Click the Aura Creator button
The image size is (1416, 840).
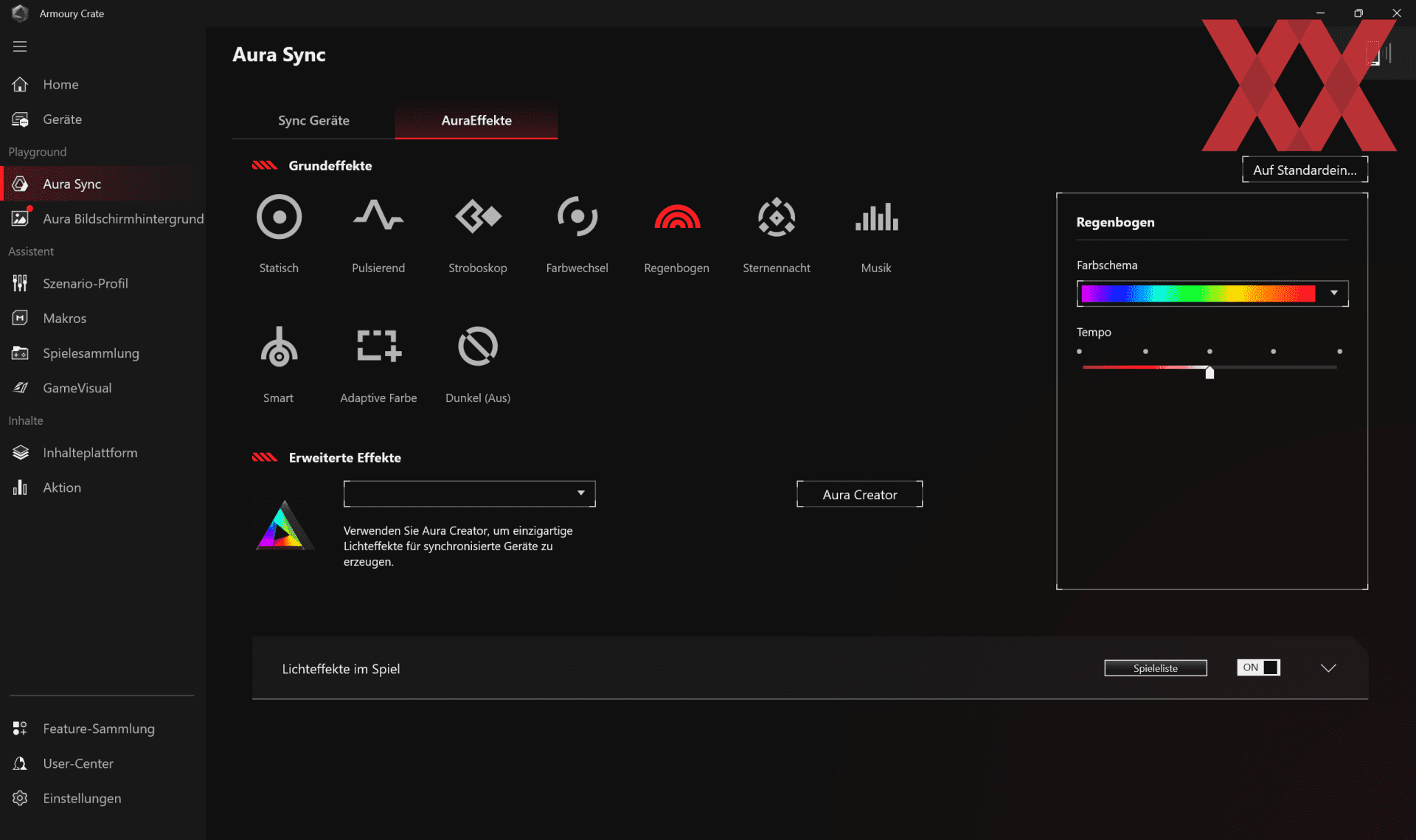tap(859, 494)
